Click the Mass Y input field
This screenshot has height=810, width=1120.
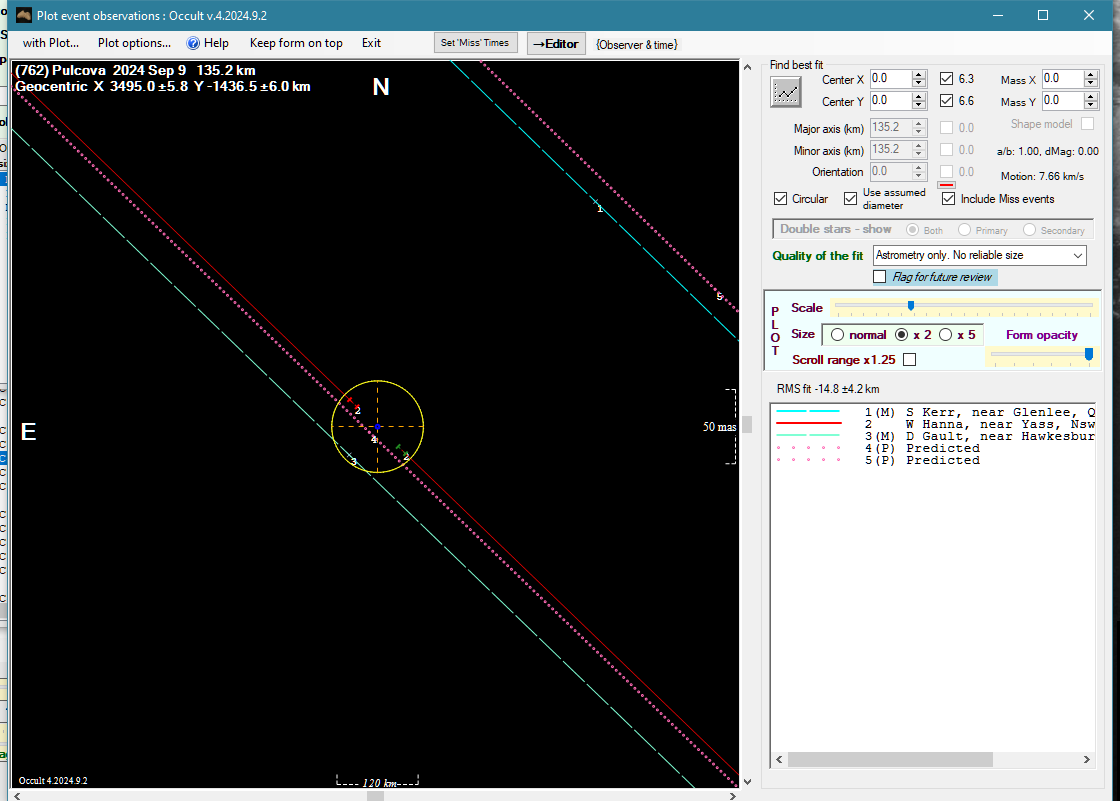1062,101
